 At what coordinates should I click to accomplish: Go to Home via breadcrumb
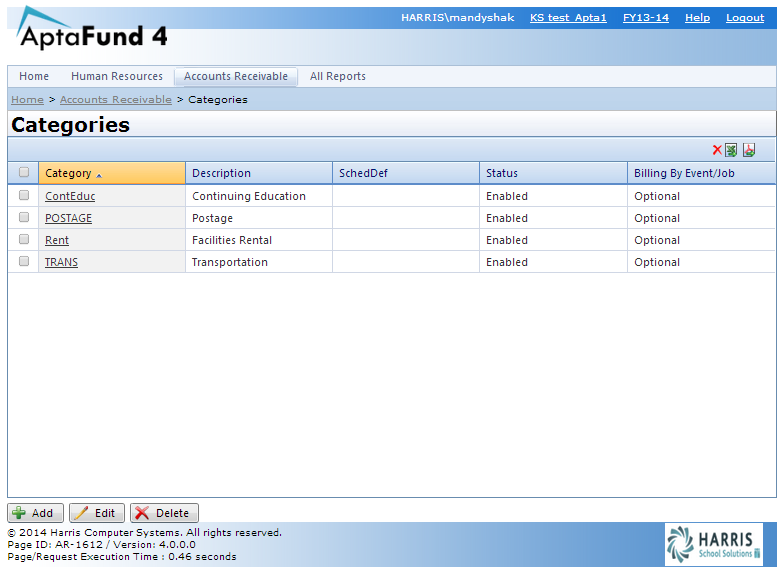point(27,99)
